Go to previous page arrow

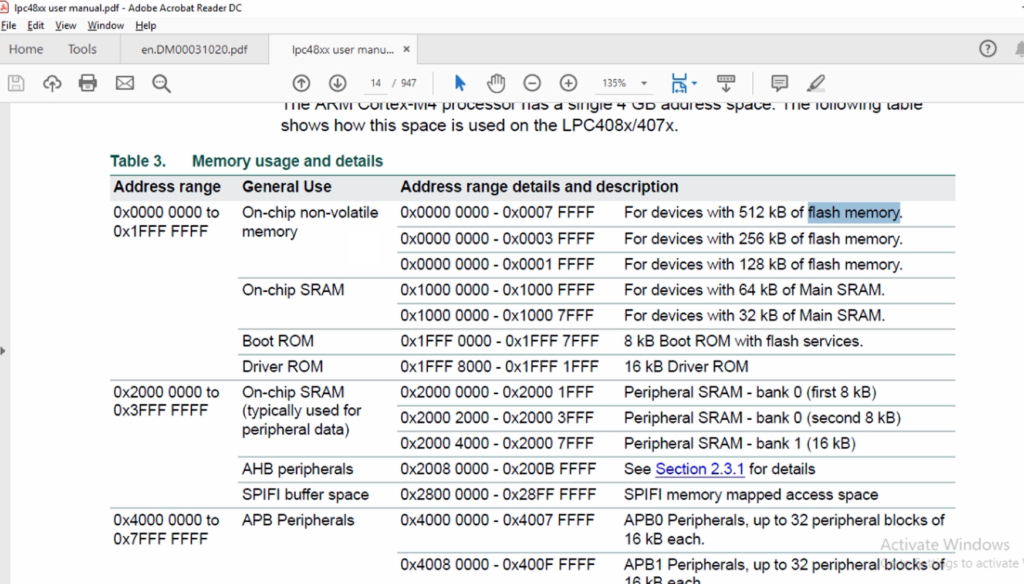[x=301, y=83]
